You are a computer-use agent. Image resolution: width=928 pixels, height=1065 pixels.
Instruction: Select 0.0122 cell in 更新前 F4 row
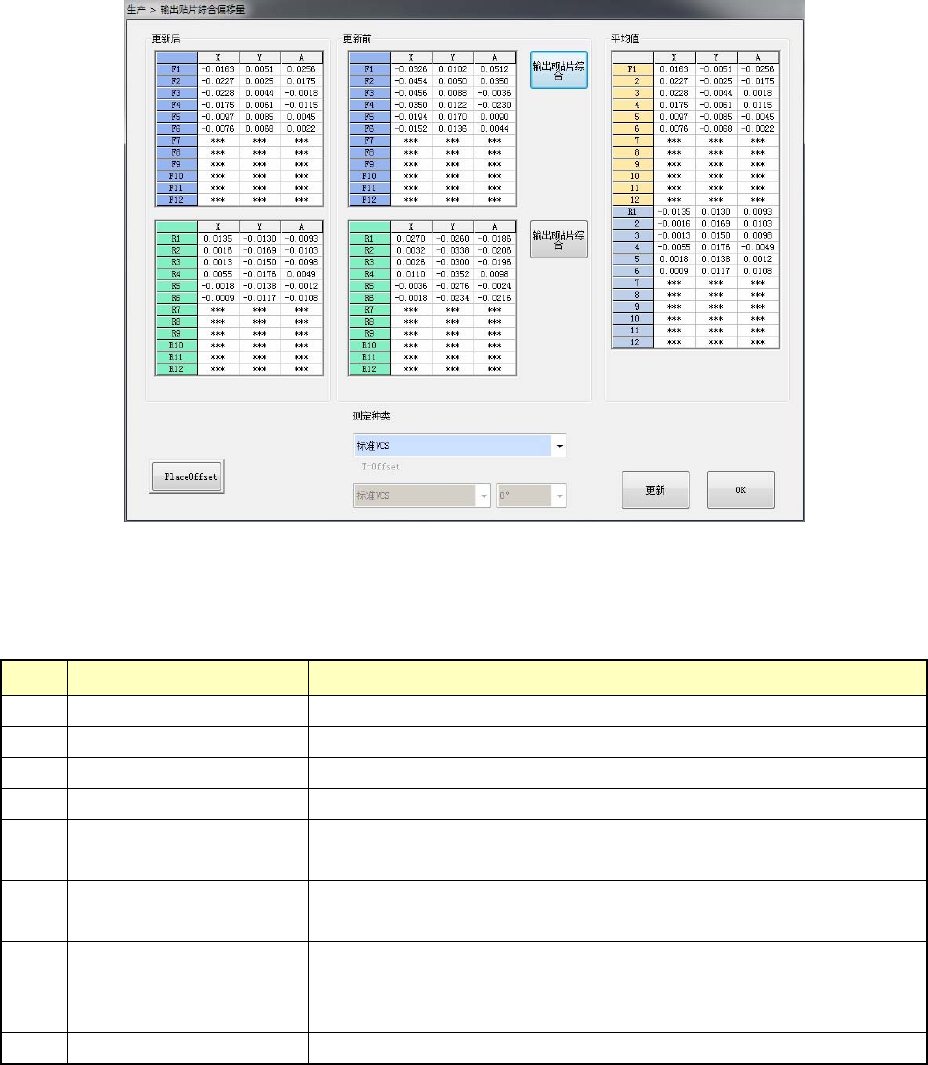(452, 105)
